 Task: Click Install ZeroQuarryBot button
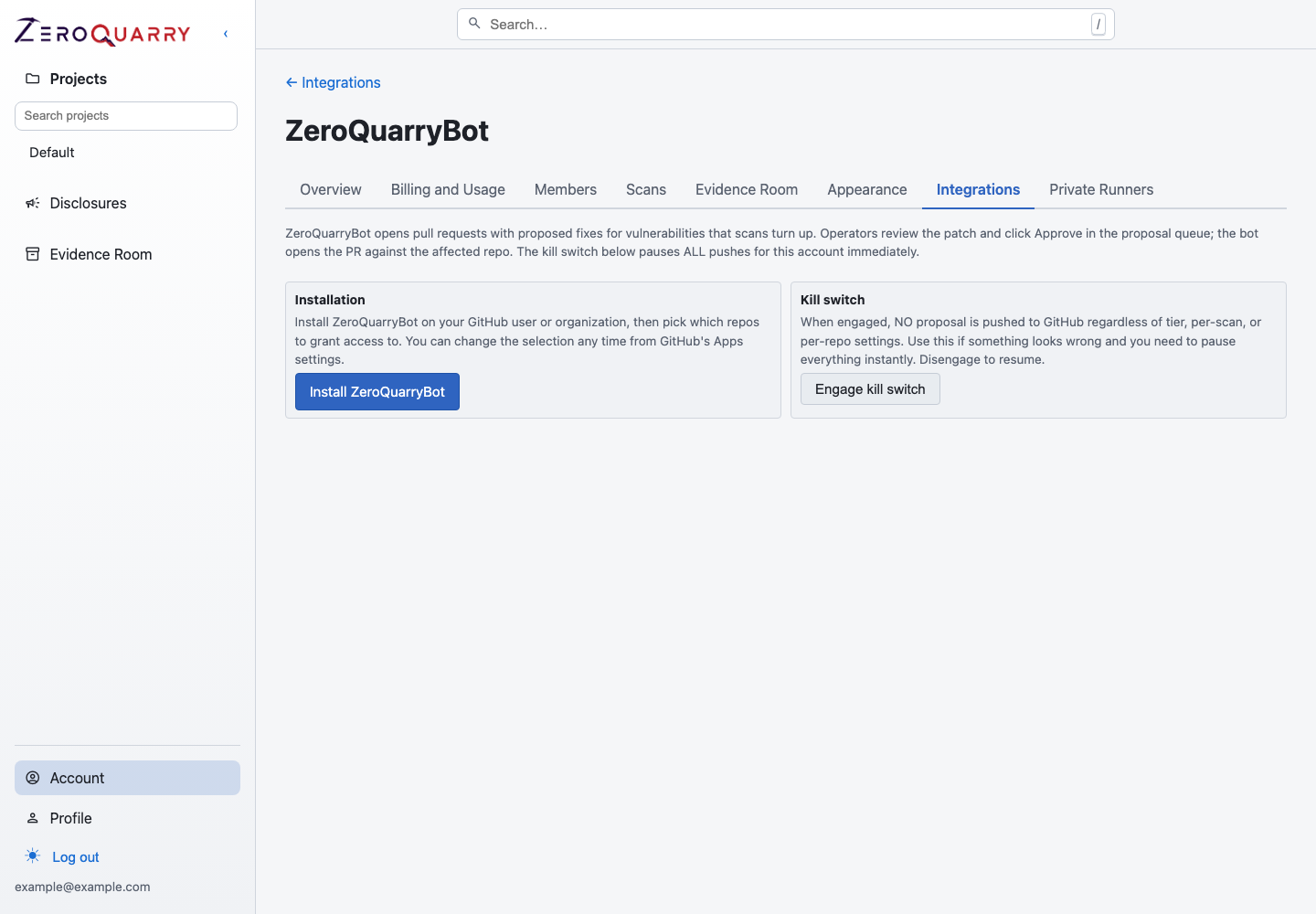(x=377, y=392)
